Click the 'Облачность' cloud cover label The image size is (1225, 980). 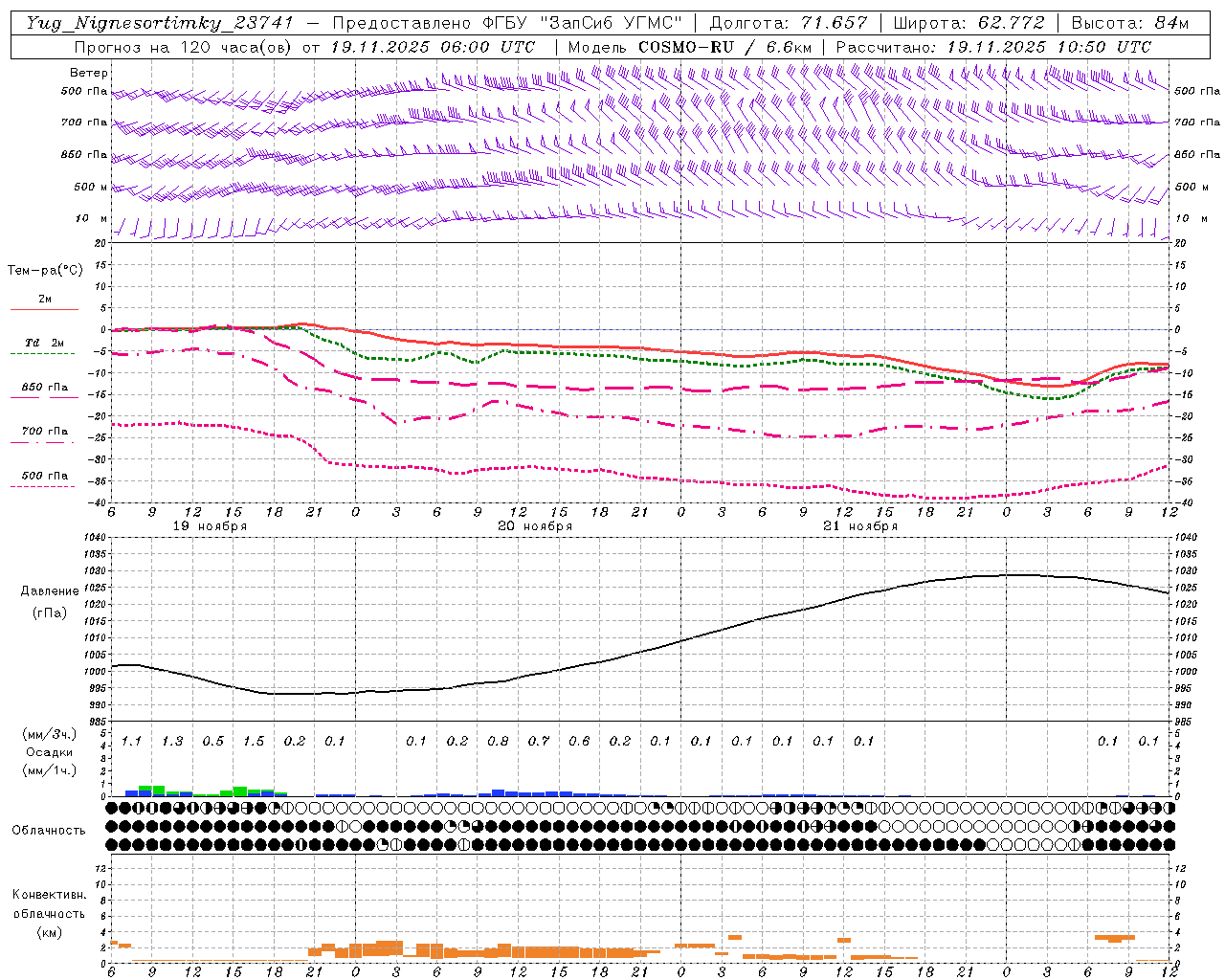(x=49, y=830)
